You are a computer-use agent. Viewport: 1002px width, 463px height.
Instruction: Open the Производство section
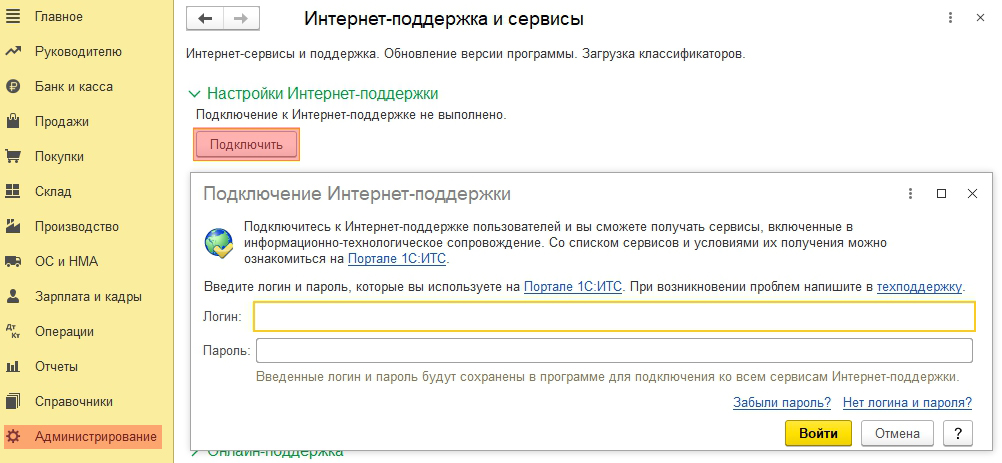tap(77, 227)
